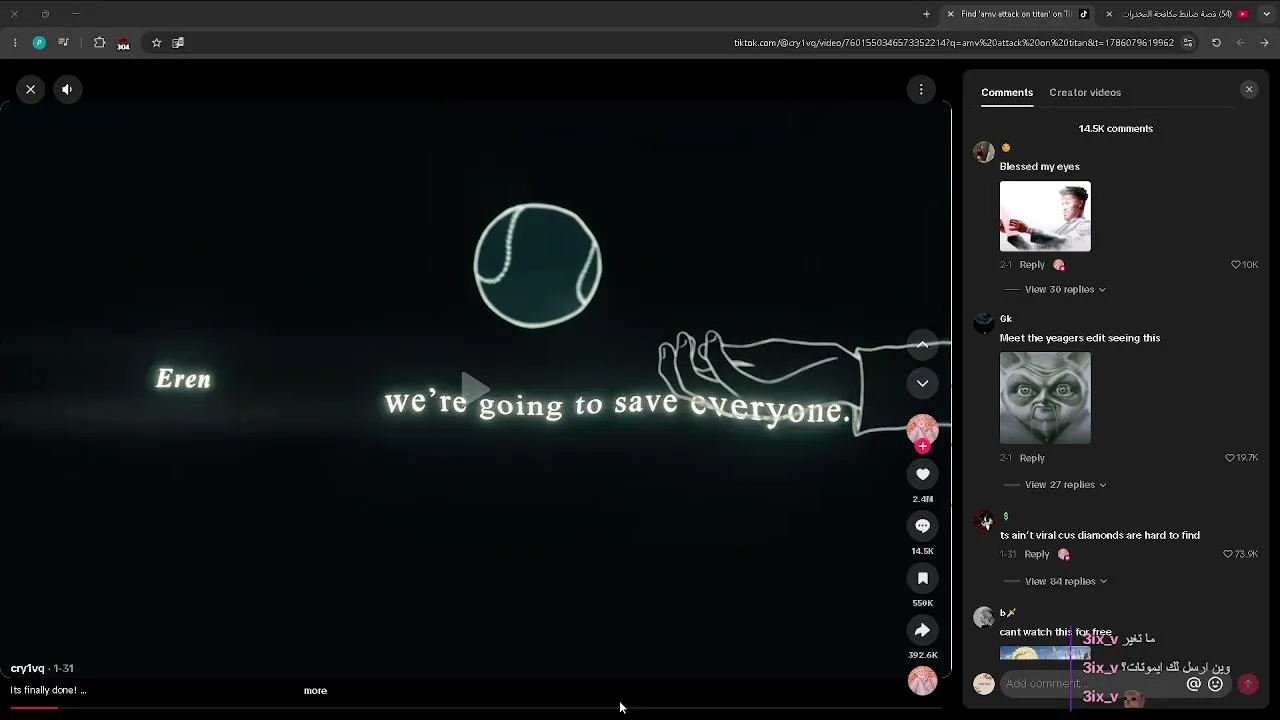This screenshot has height=720, width=1280.
Task: Follow the creator via the avatar plus badge
Action: point(922,447)
